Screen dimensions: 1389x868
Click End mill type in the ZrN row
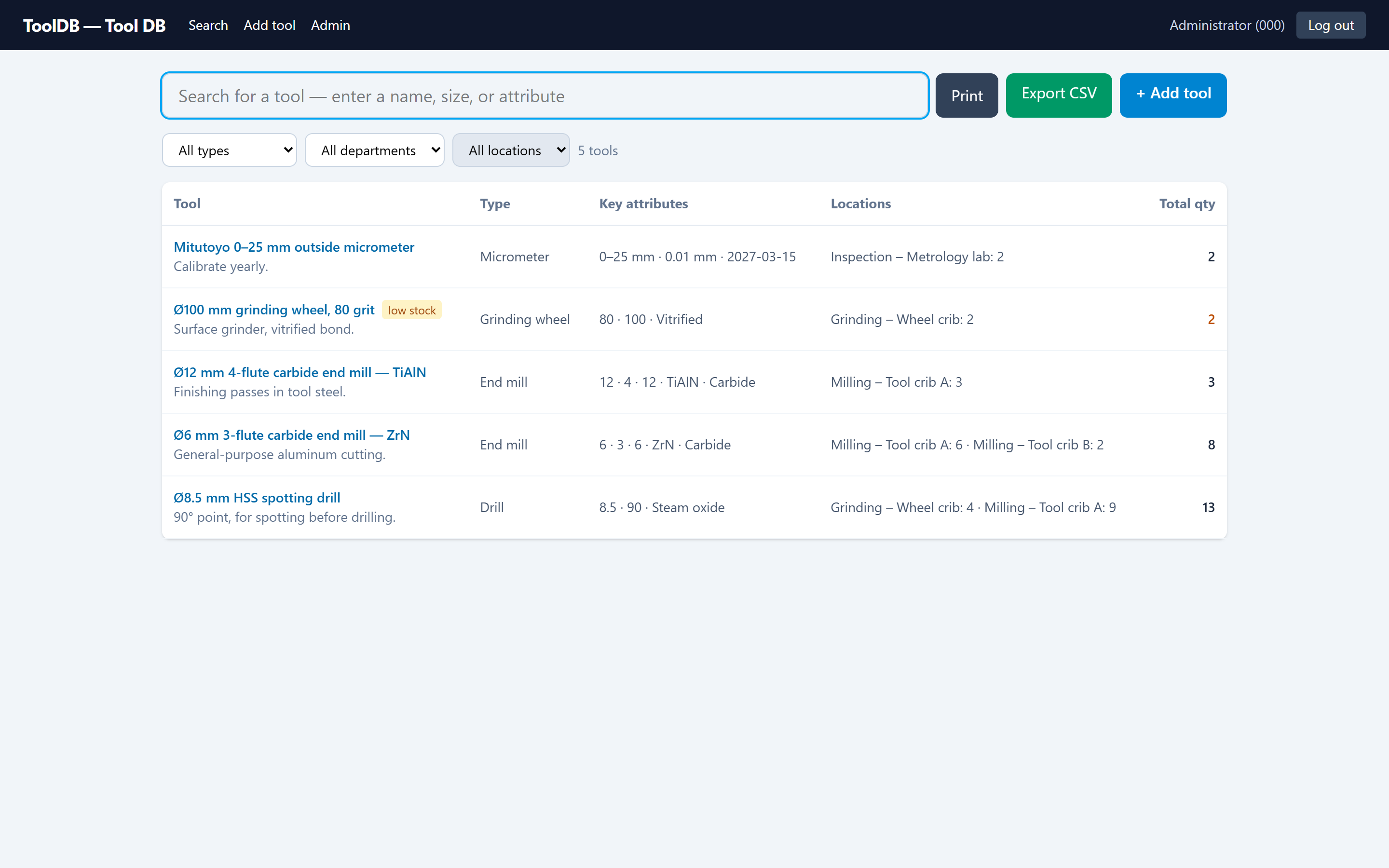click(x=504, y=445)
